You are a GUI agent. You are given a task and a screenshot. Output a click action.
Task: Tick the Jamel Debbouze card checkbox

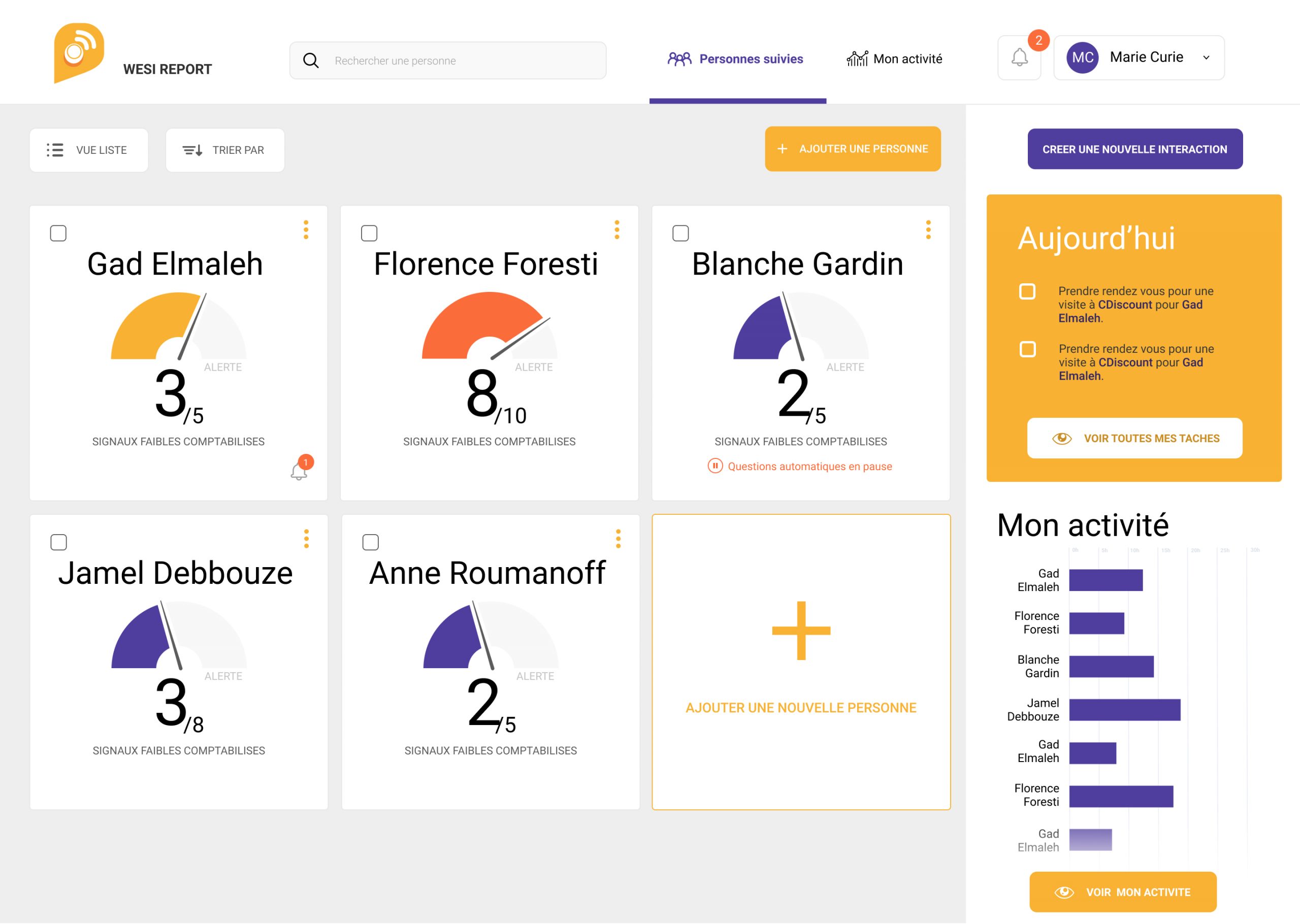click(x=58, y=542)
